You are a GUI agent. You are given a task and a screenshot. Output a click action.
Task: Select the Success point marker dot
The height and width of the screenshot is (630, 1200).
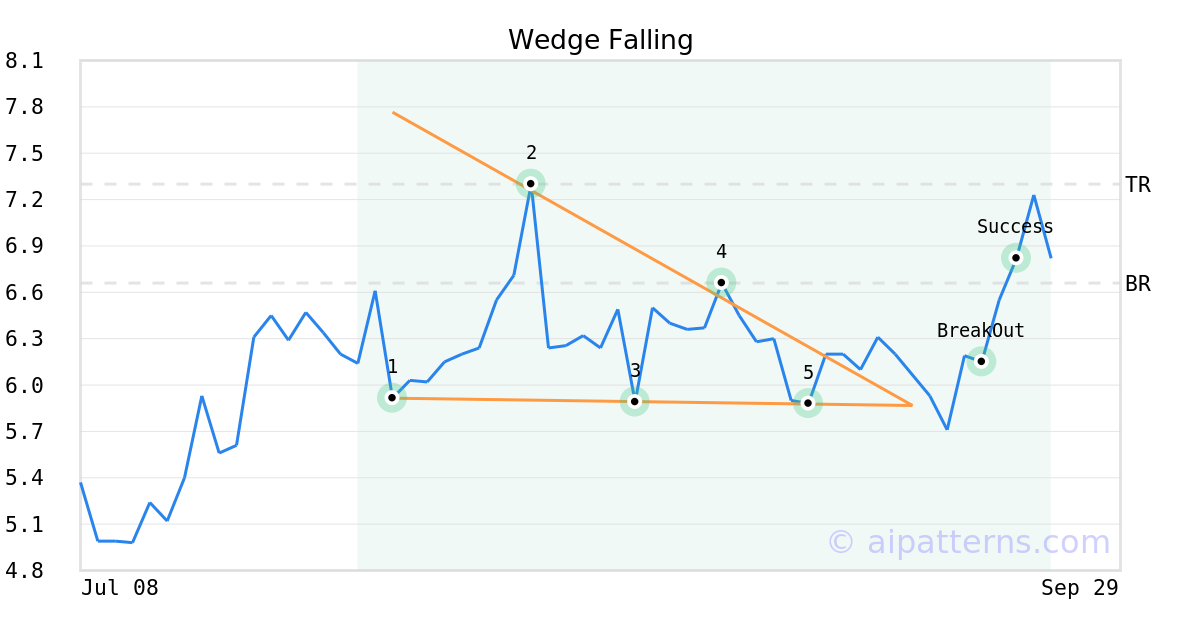pyautogui.click(x=1016, y=258)
